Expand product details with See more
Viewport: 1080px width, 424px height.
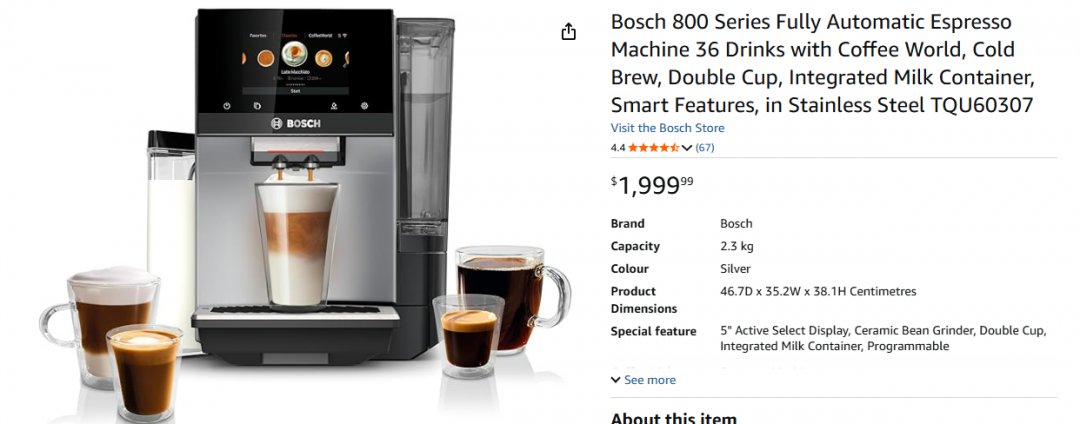pos(643,380)
